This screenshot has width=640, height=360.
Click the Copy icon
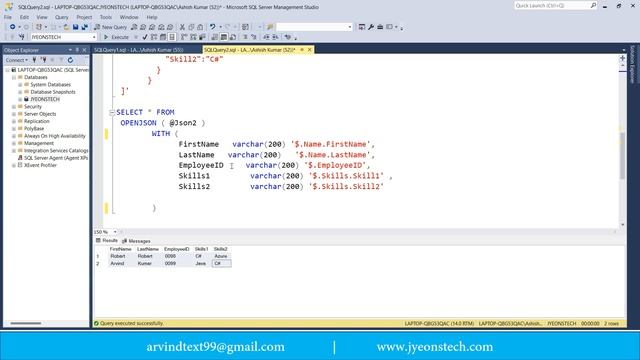click(191, 27)
